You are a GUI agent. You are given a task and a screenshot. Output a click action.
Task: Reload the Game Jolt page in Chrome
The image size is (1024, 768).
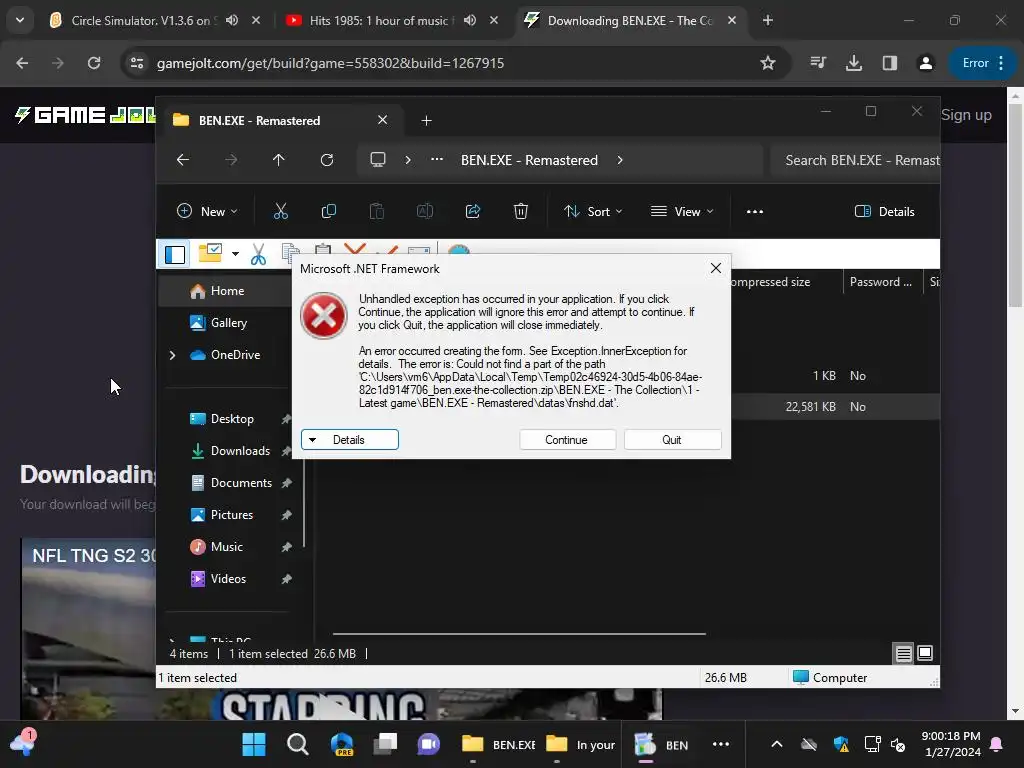(94, 63)
